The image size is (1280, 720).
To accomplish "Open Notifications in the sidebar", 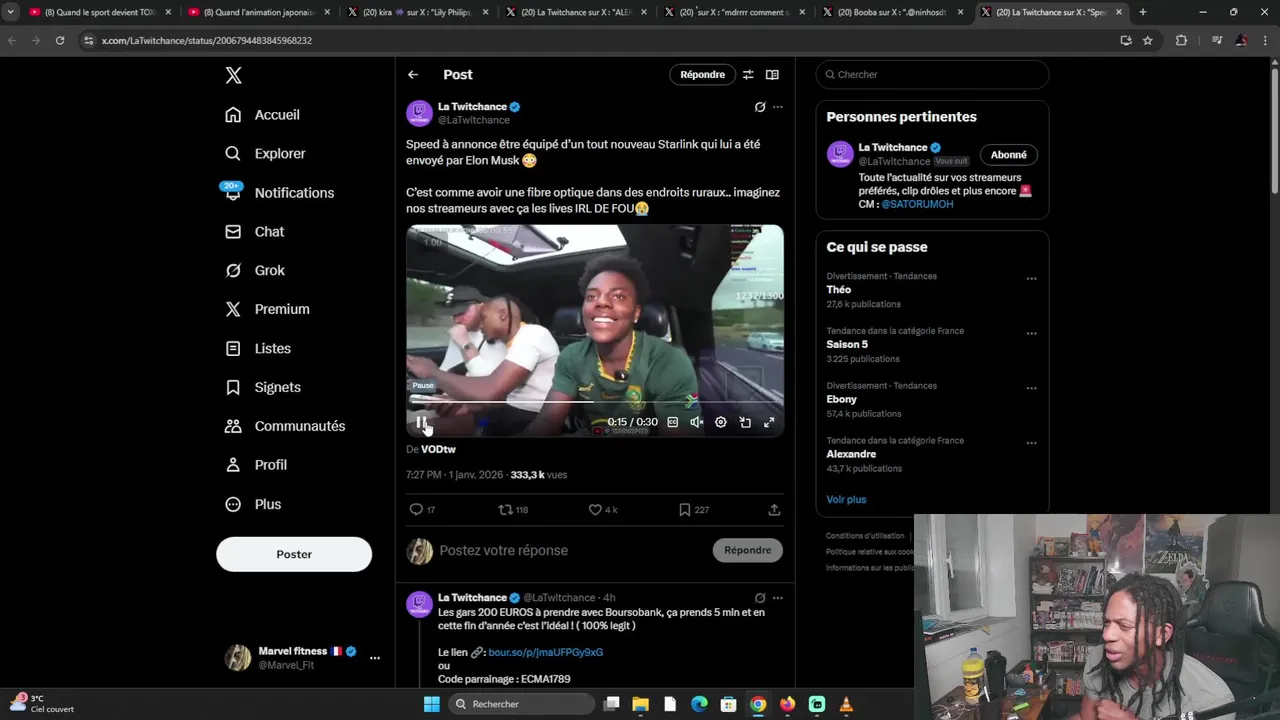I will click(x=280, y=193).
